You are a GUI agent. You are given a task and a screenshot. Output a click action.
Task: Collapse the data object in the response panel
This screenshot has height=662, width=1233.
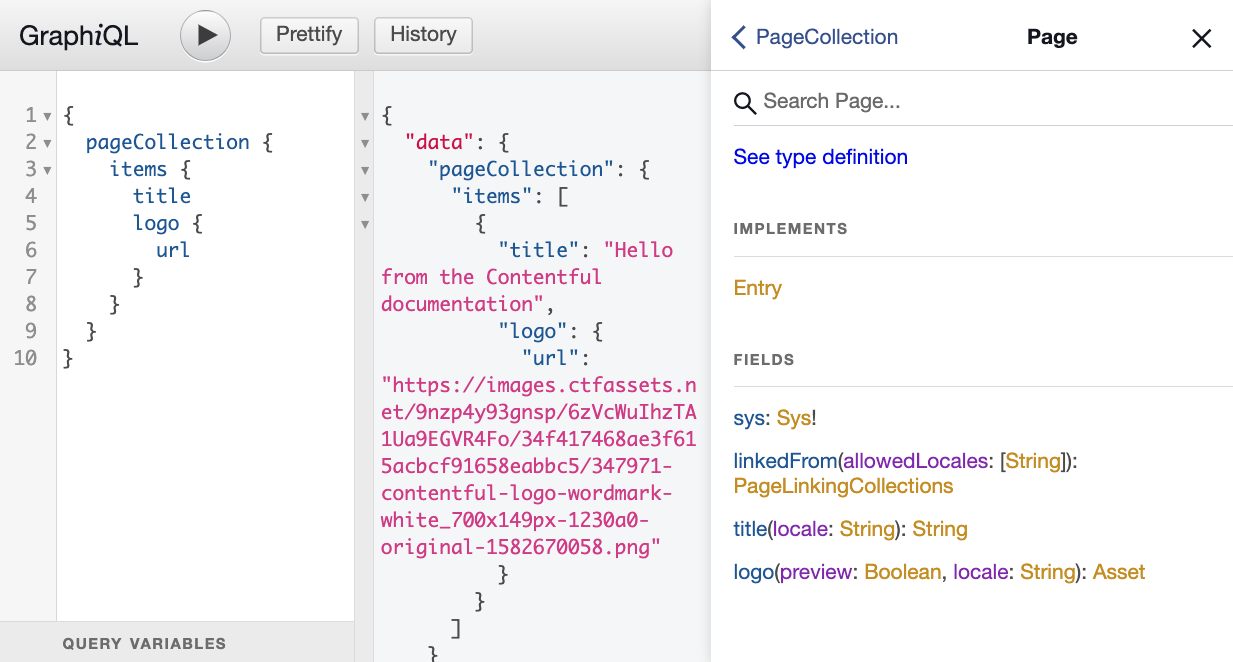click(365, 142)
